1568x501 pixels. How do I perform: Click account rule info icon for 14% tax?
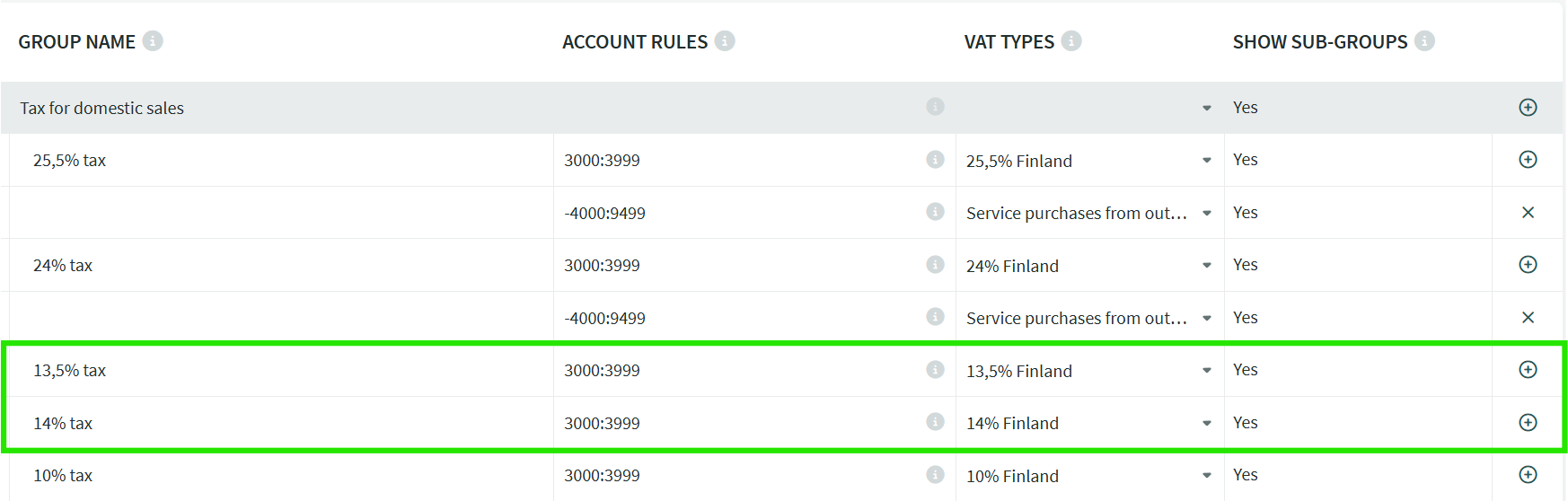pos(935,422)
